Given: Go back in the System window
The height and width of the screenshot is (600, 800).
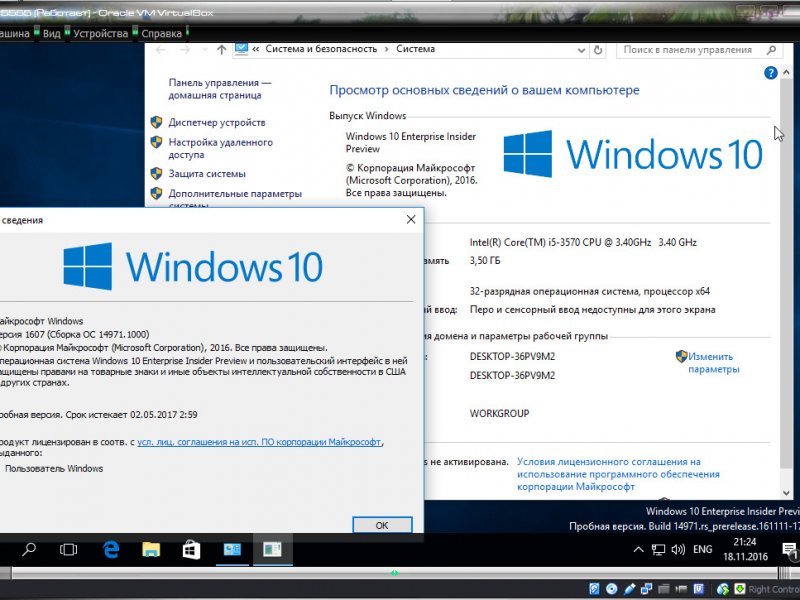Looking at the screenshot, I should coord(161,49).
